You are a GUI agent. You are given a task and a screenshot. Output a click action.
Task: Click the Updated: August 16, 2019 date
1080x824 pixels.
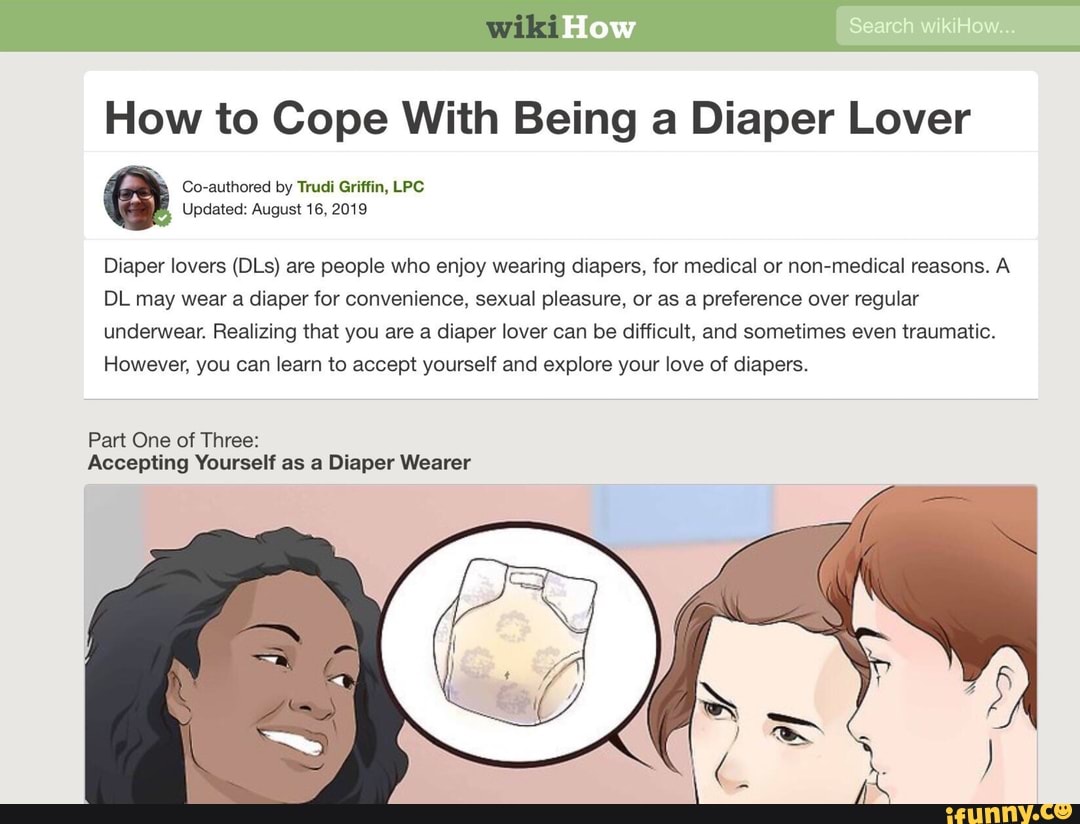(x=274, y=209)
